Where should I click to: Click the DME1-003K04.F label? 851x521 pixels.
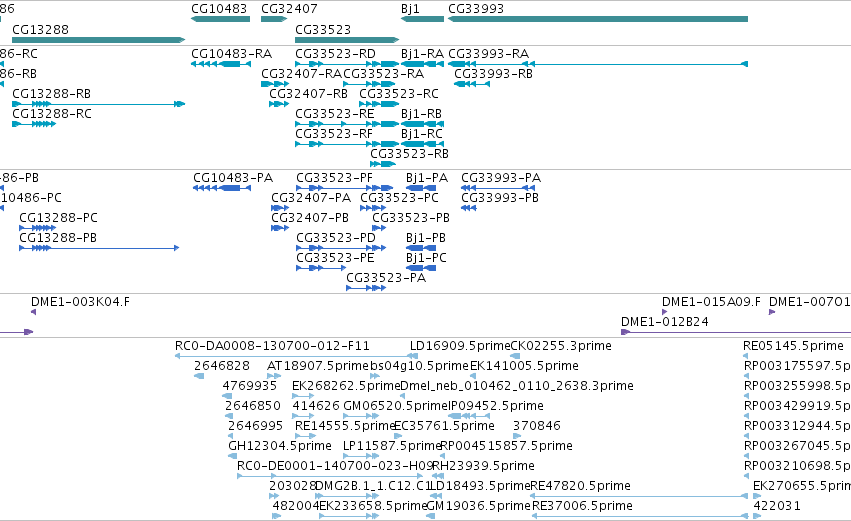(80, 302)
